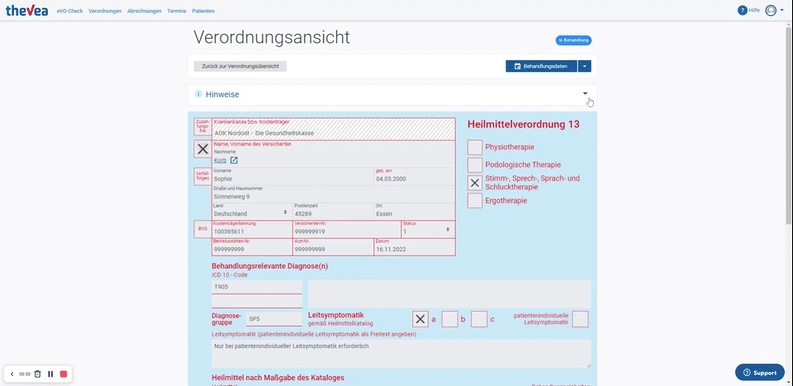Collapse the recorder bar back arrow

point(12,374)
